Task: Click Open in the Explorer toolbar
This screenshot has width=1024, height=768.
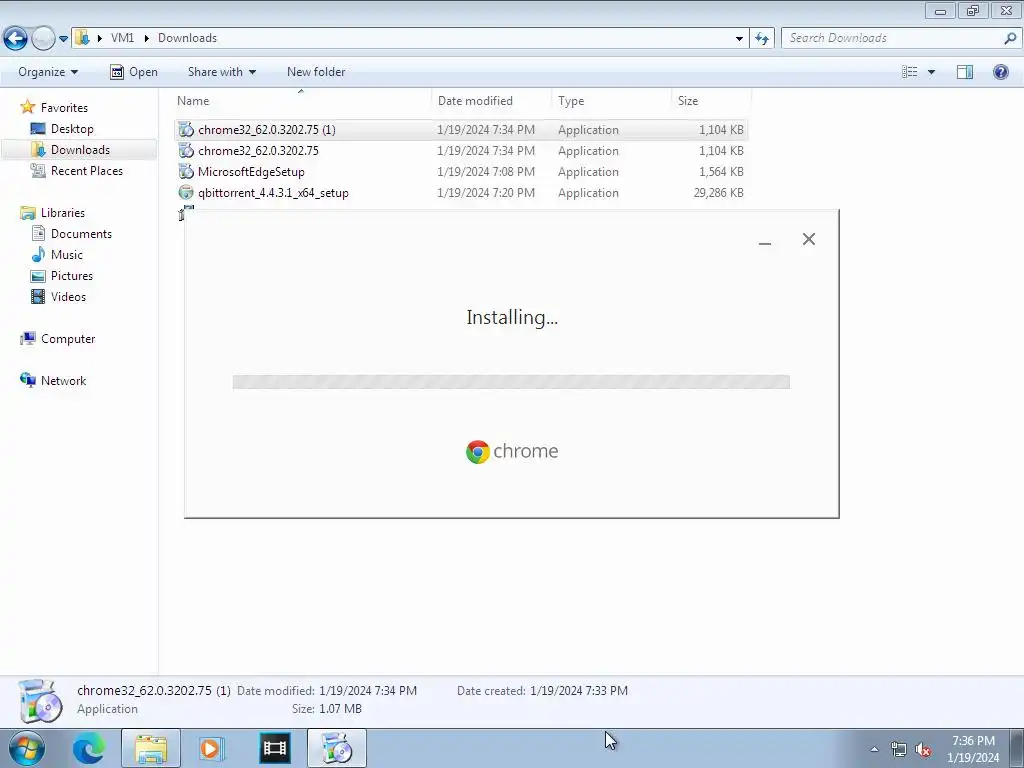Action: point(134,72)
